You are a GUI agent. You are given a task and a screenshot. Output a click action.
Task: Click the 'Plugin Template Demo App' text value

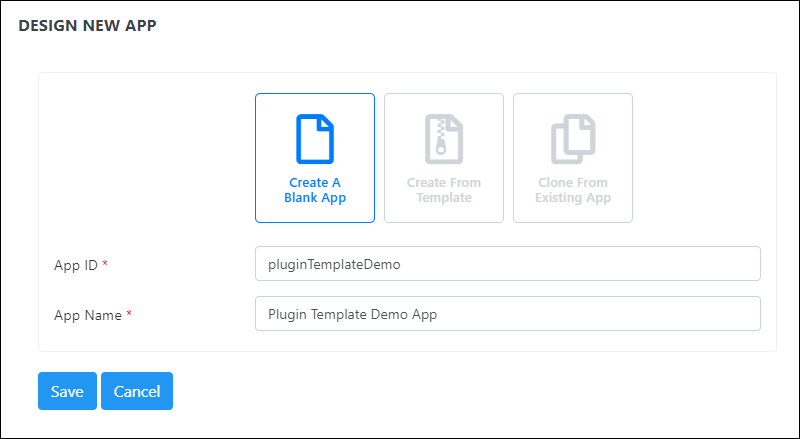tap(353, 314)
